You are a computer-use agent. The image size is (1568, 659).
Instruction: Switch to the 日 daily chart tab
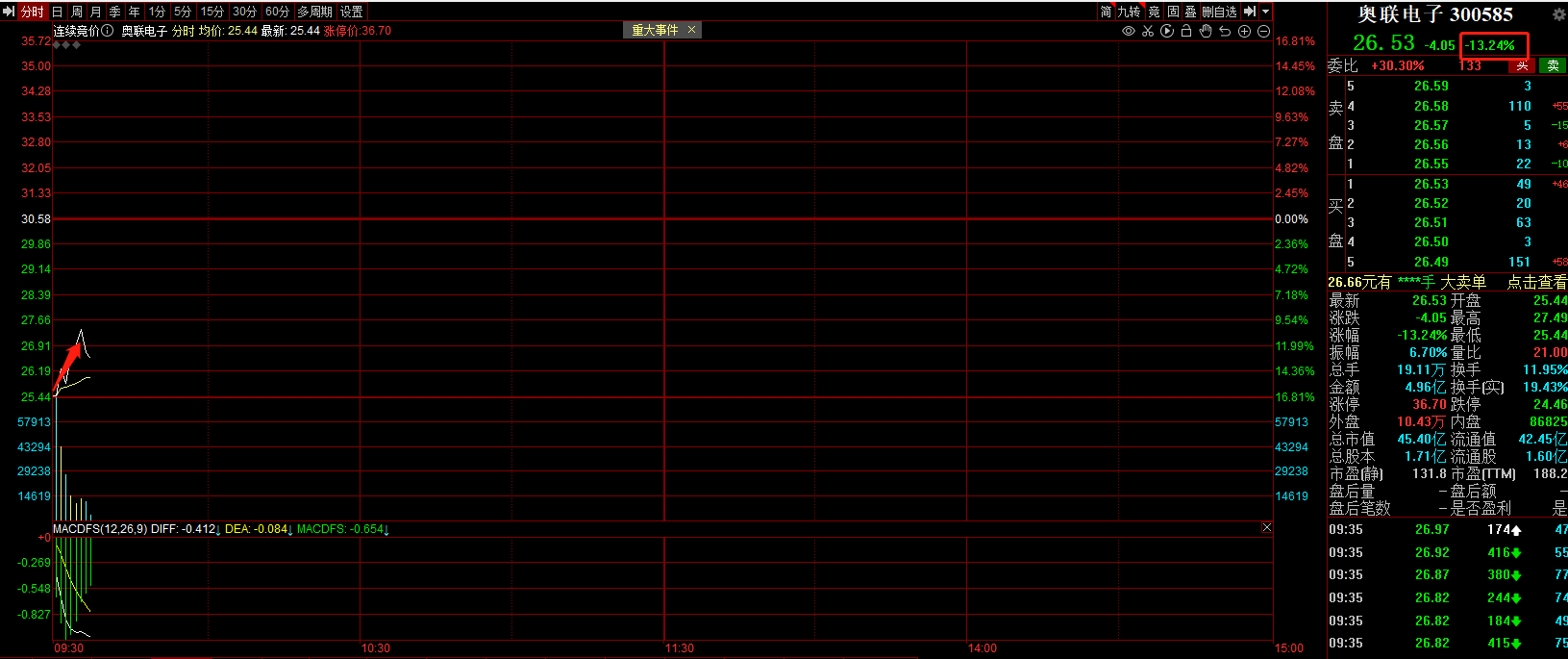58,12
